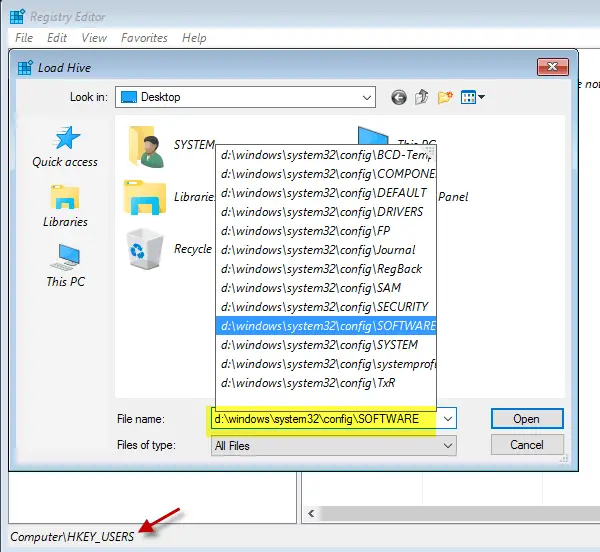The height and width of the screenshot is (552, 600).
Task: Select the SYSTEM user folder icon
Action: (x=147, y=147)
